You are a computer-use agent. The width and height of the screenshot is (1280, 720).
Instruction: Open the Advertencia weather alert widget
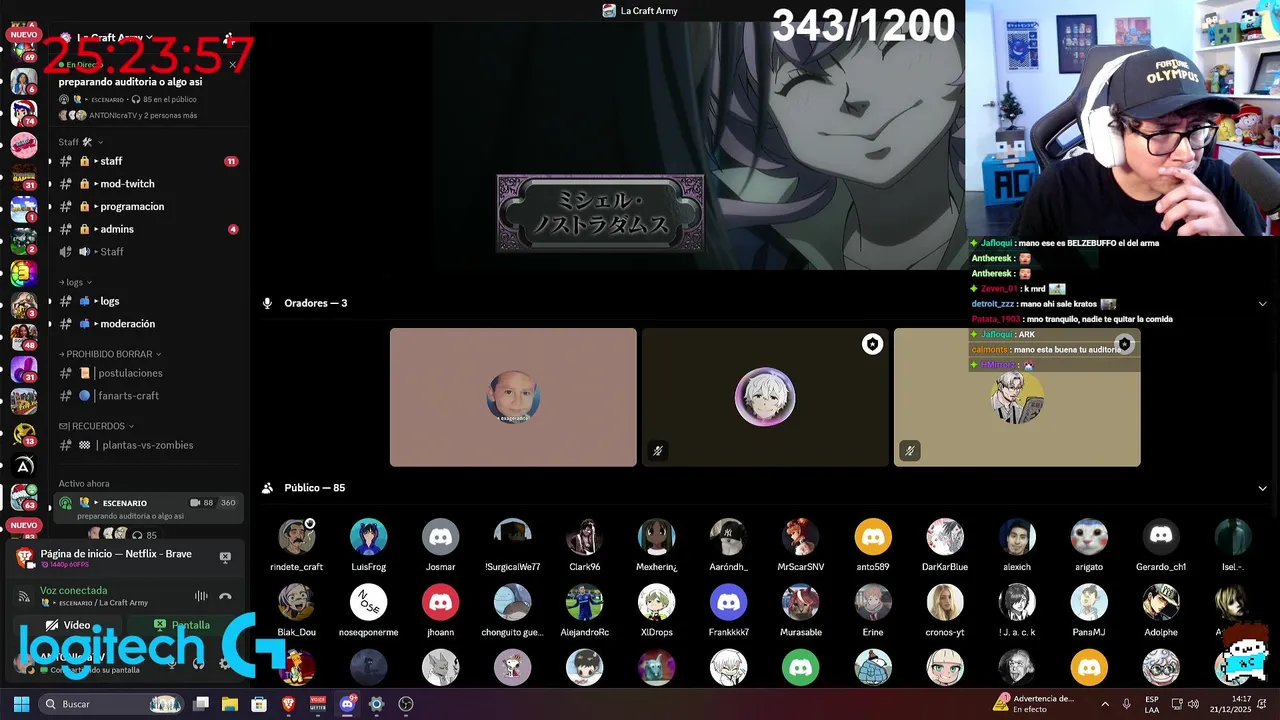pos(1036,704)
